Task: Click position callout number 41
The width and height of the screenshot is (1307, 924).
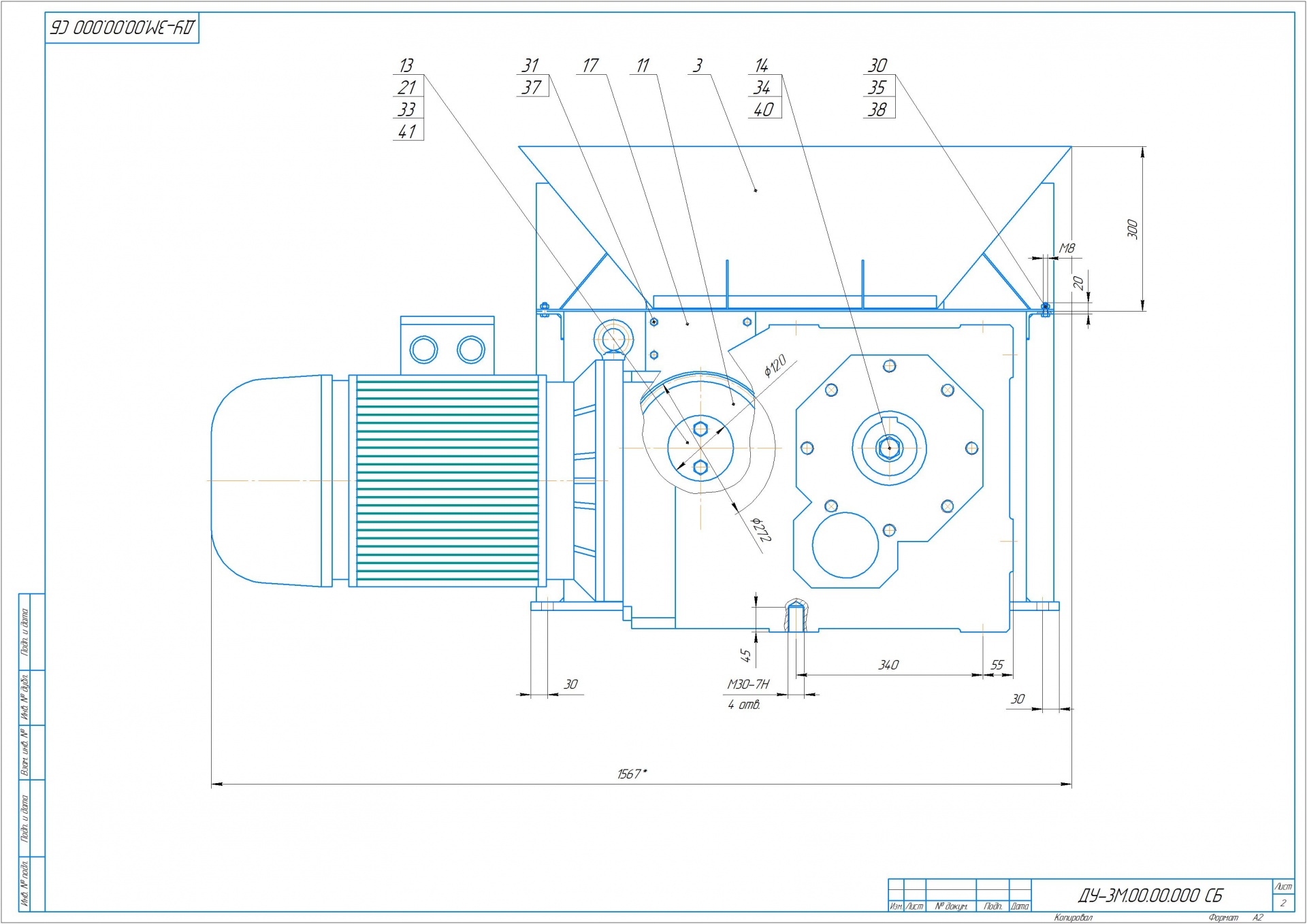Action: coord(407,131)
